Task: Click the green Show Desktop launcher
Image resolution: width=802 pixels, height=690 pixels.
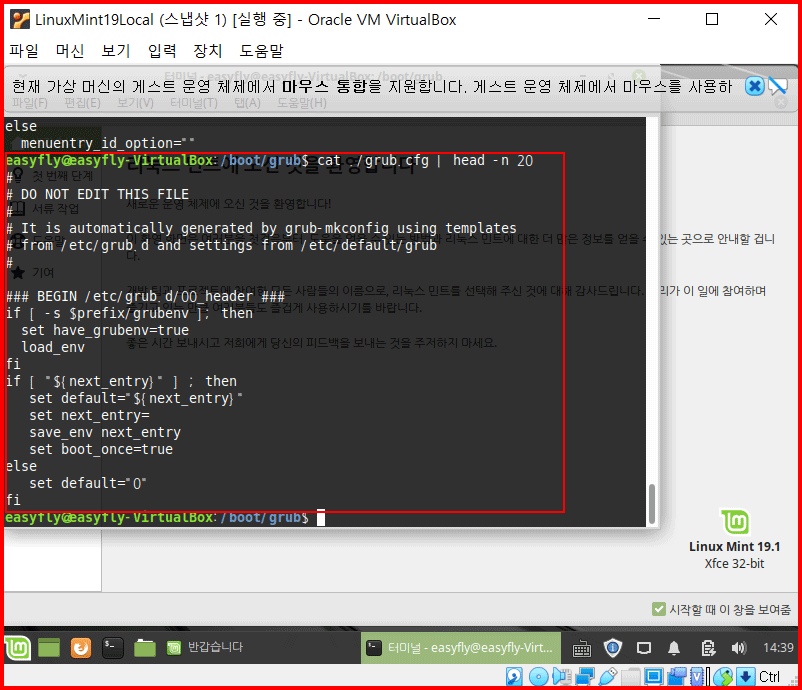Action: pyautogui.click(x=49, y=649)
